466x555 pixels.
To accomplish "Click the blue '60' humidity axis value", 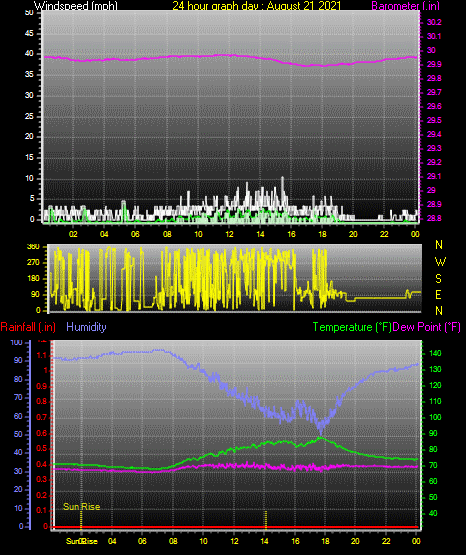I will pyautogui.click(x=18, y=416).
